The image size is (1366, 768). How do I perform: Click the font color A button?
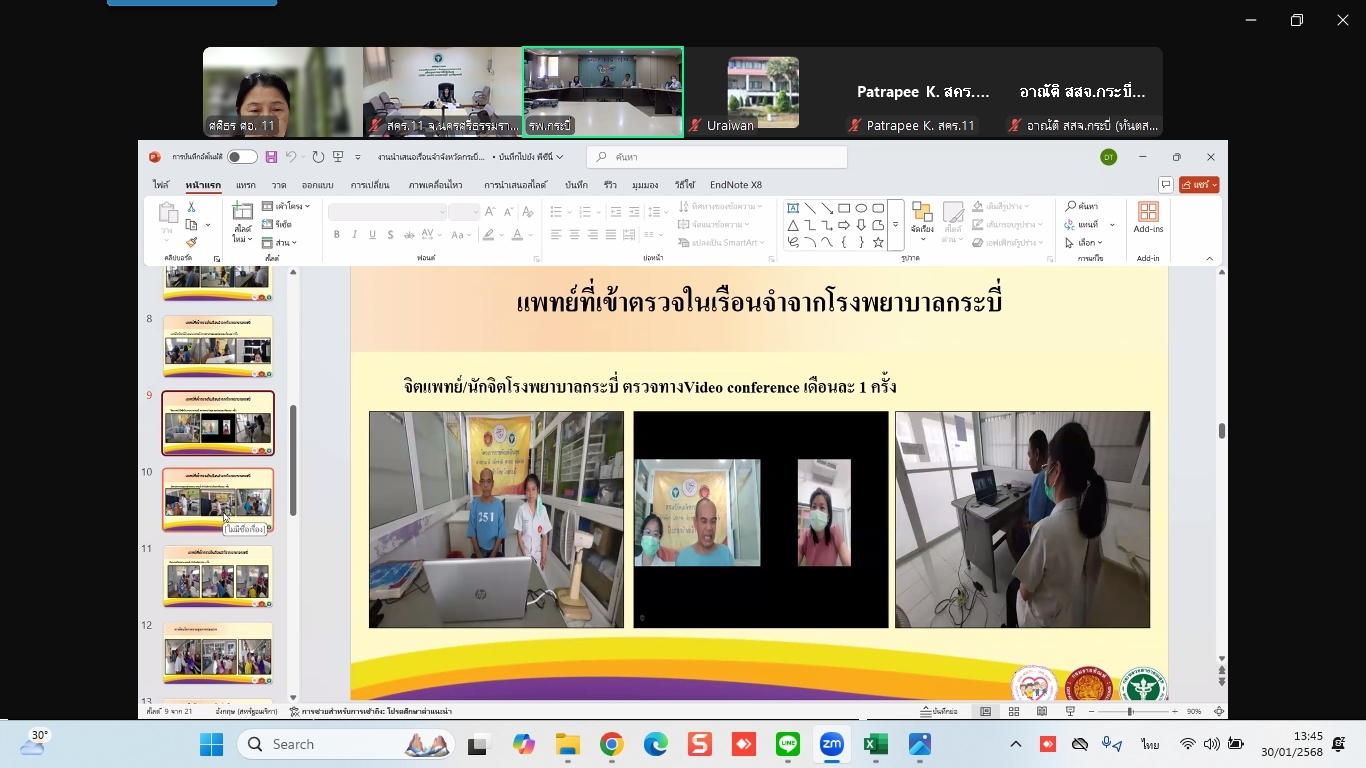tap(518, 235)
